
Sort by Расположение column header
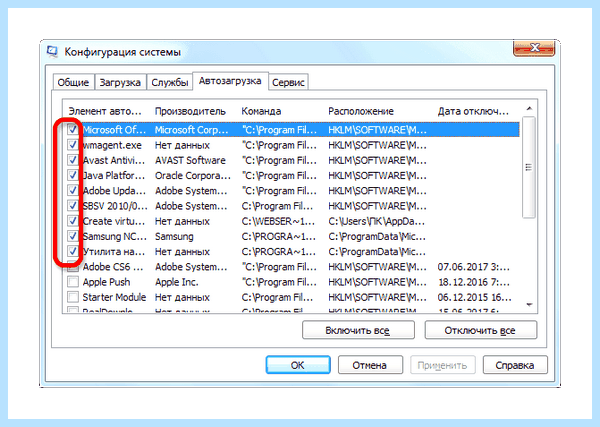click(361, 111)
